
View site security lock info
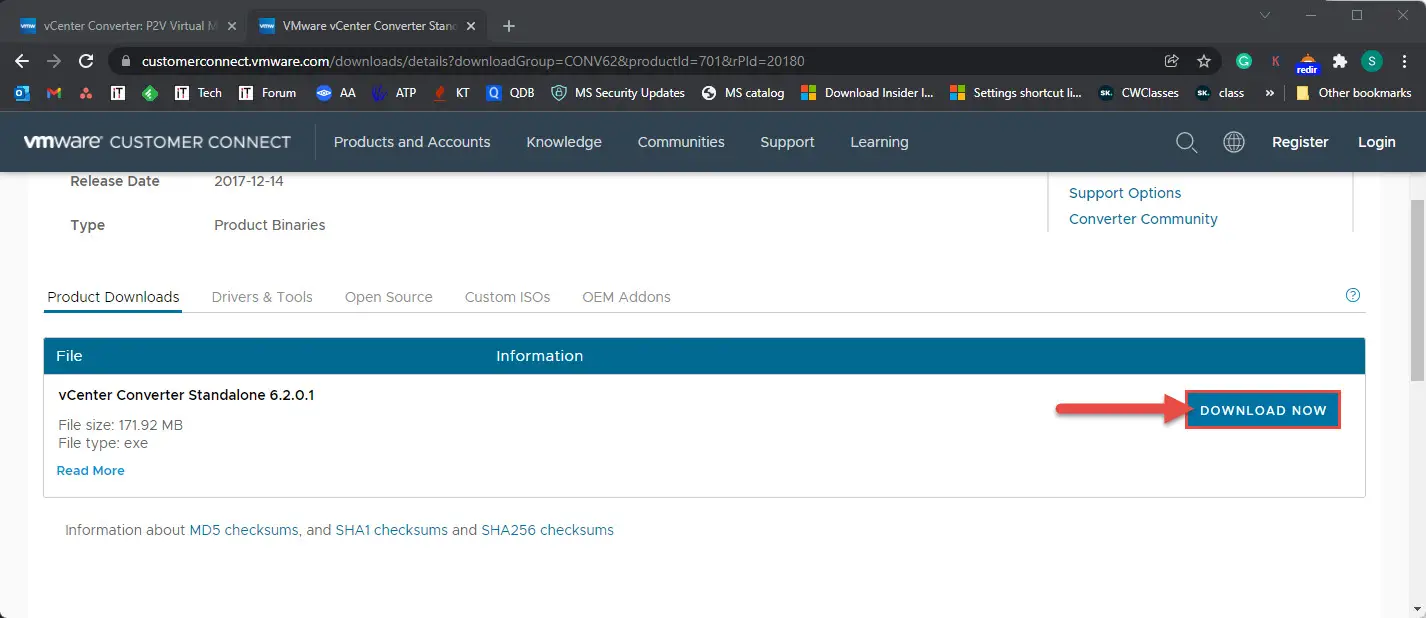(x=125, y=61)
